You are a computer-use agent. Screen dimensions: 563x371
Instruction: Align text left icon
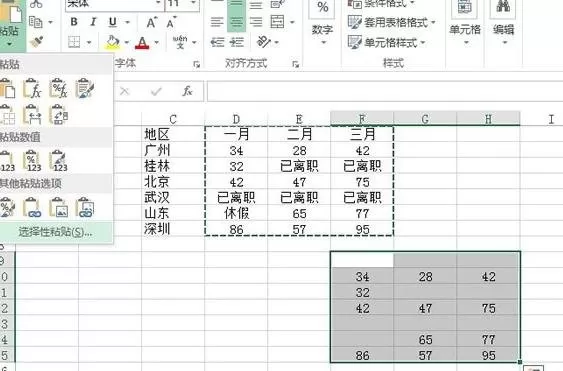[x=217, y=22]
